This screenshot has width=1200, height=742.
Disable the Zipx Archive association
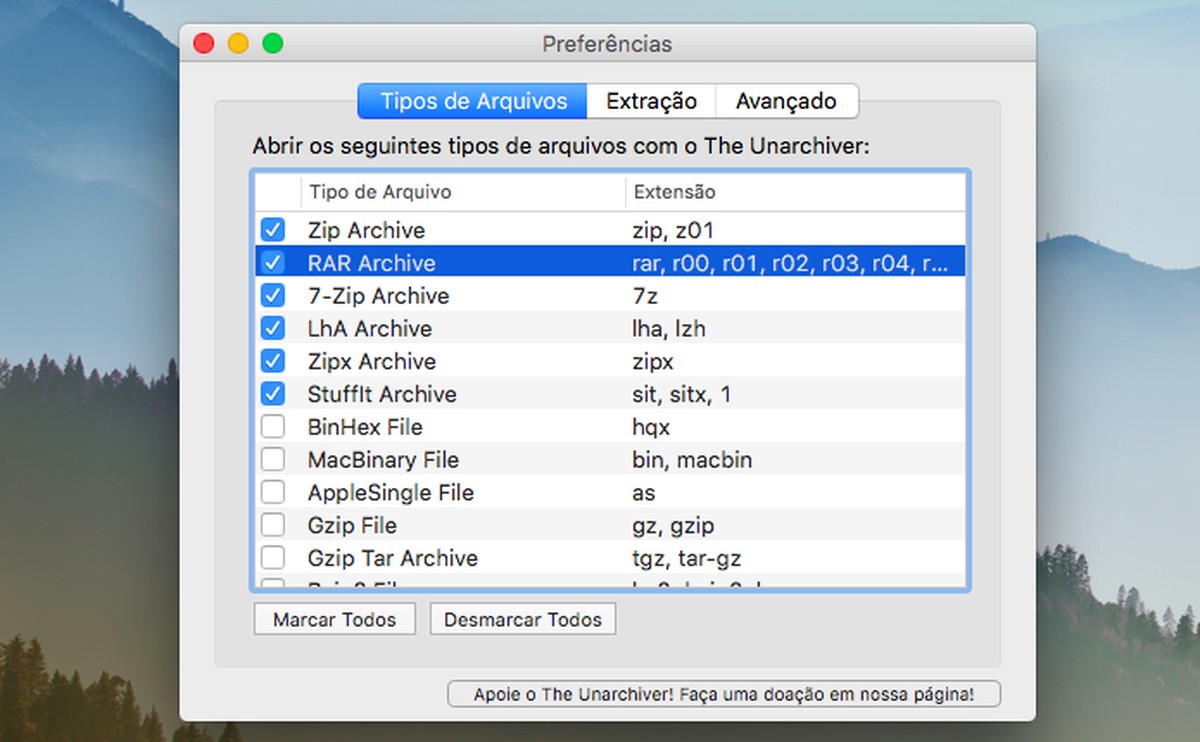pyautogui.click(x=272, y=361)
